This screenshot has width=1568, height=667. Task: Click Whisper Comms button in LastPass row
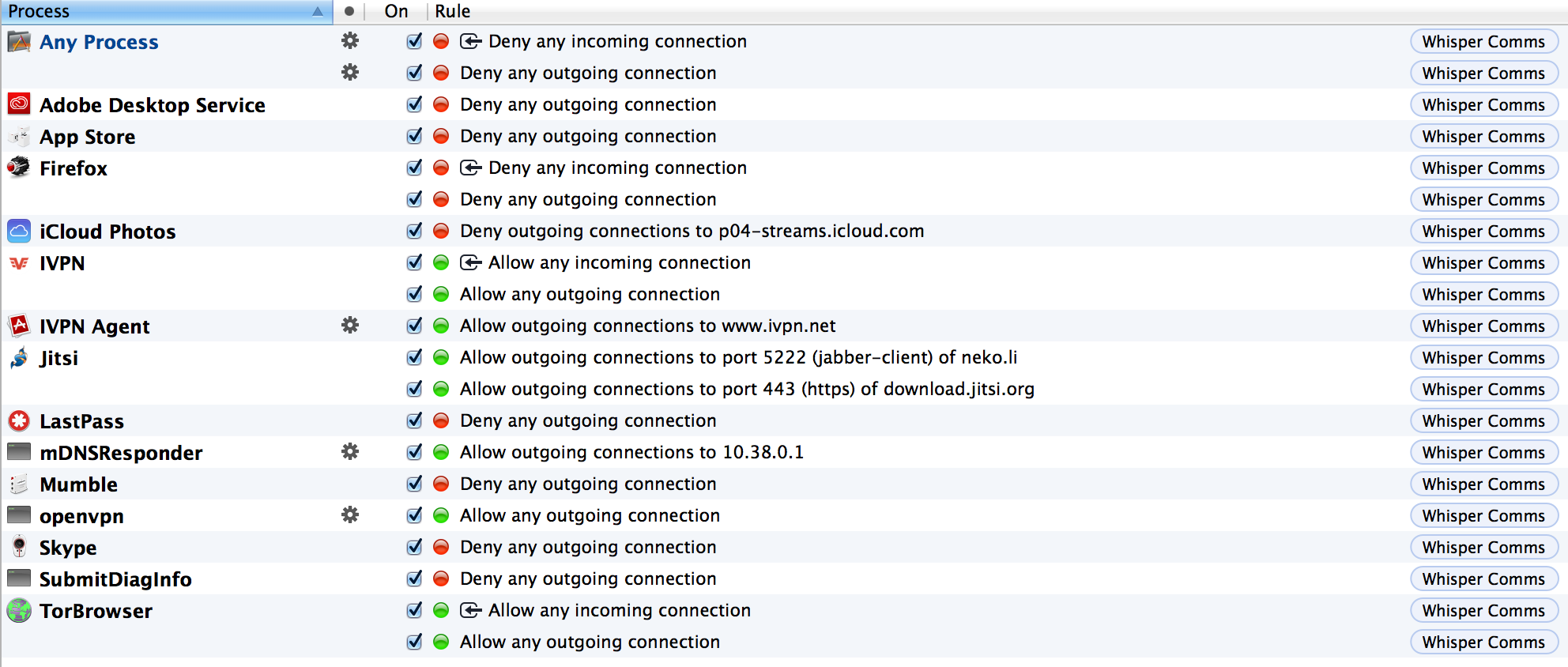(x=1483, y=420)
